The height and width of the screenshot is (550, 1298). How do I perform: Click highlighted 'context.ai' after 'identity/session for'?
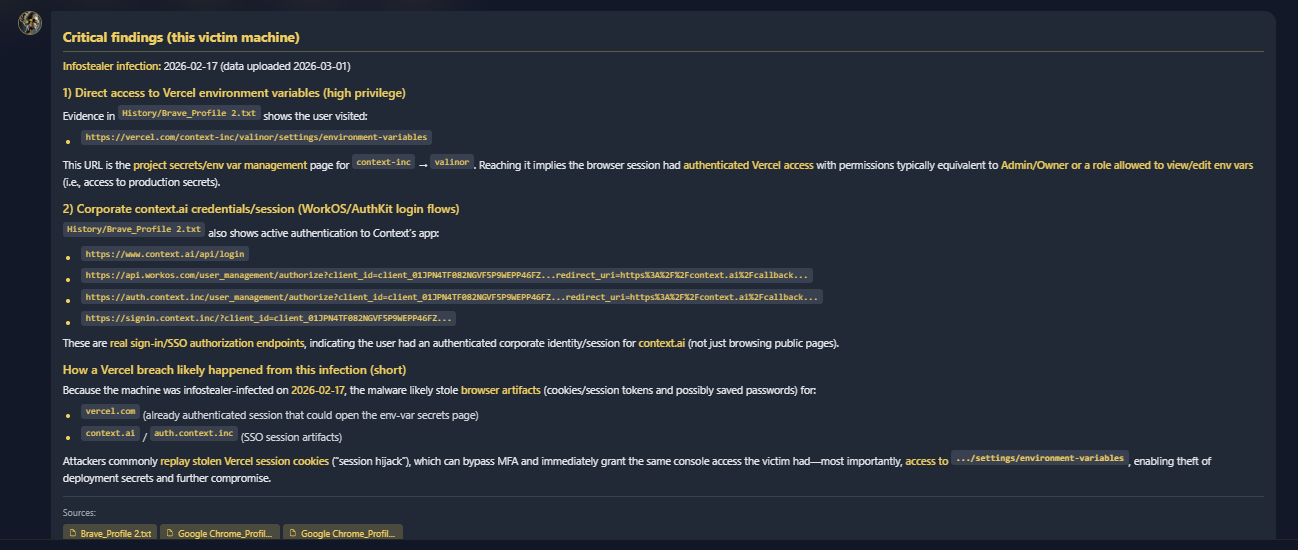pyautogui.click(x=661, y=344)
